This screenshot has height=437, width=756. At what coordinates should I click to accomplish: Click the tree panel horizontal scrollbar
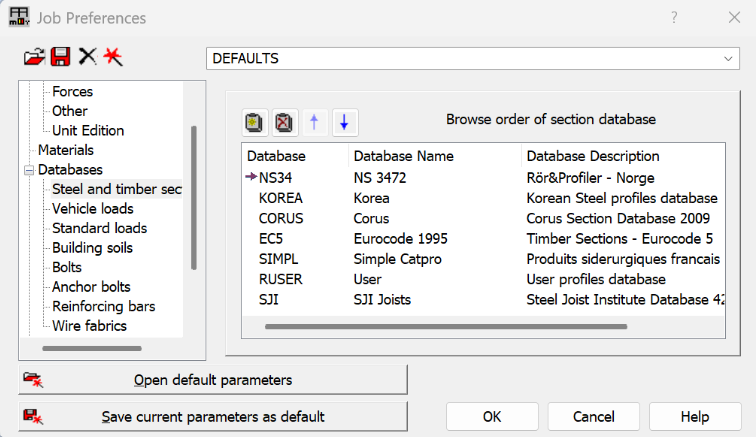92,348
